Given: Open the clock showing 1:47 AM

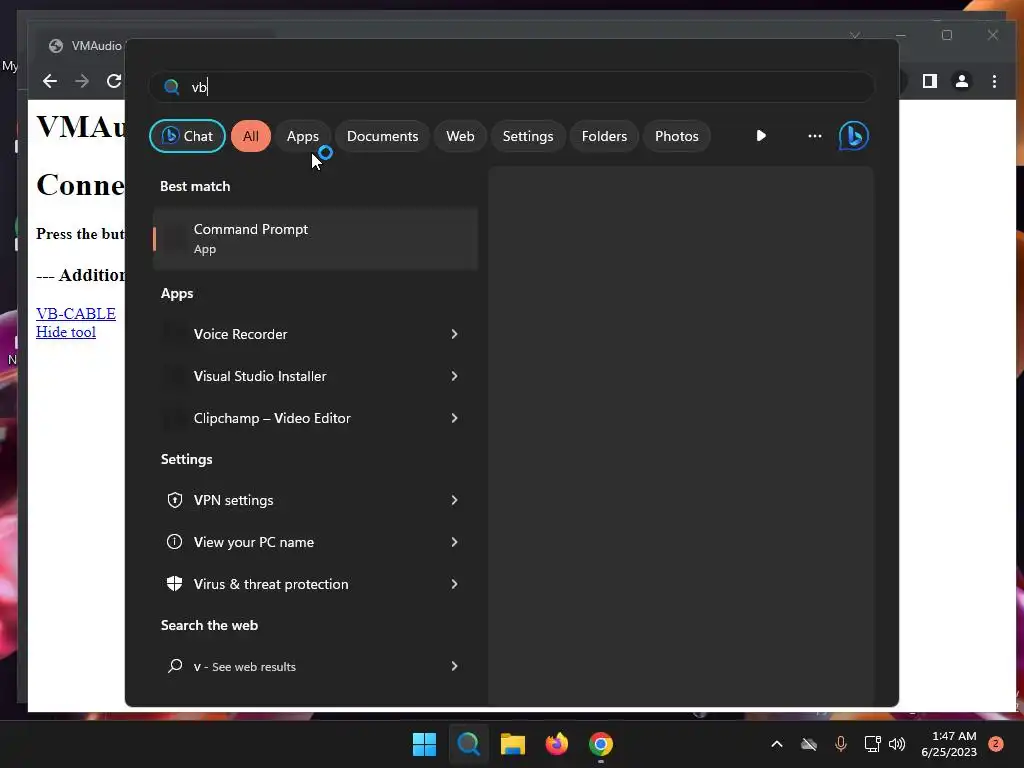Looking at the screenshot, I should pyautogui.click(x=949, y=744).
